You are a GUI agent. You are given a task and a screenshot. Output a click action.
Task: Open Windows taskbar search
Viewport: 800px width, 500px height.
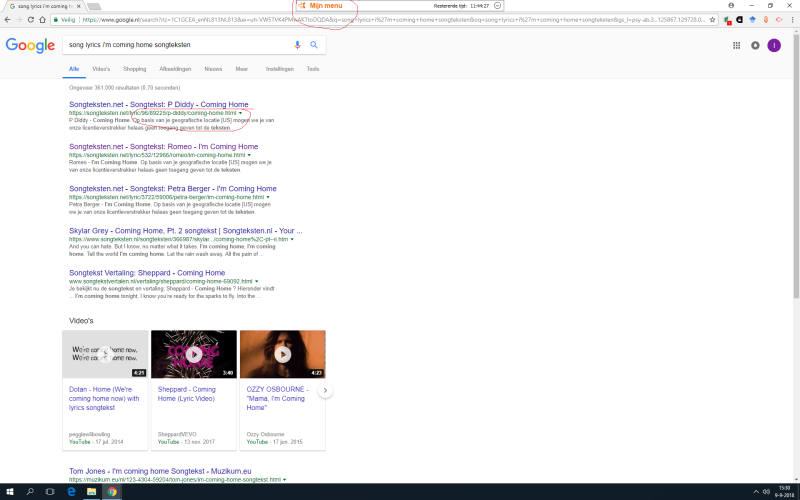coord(30,492)
